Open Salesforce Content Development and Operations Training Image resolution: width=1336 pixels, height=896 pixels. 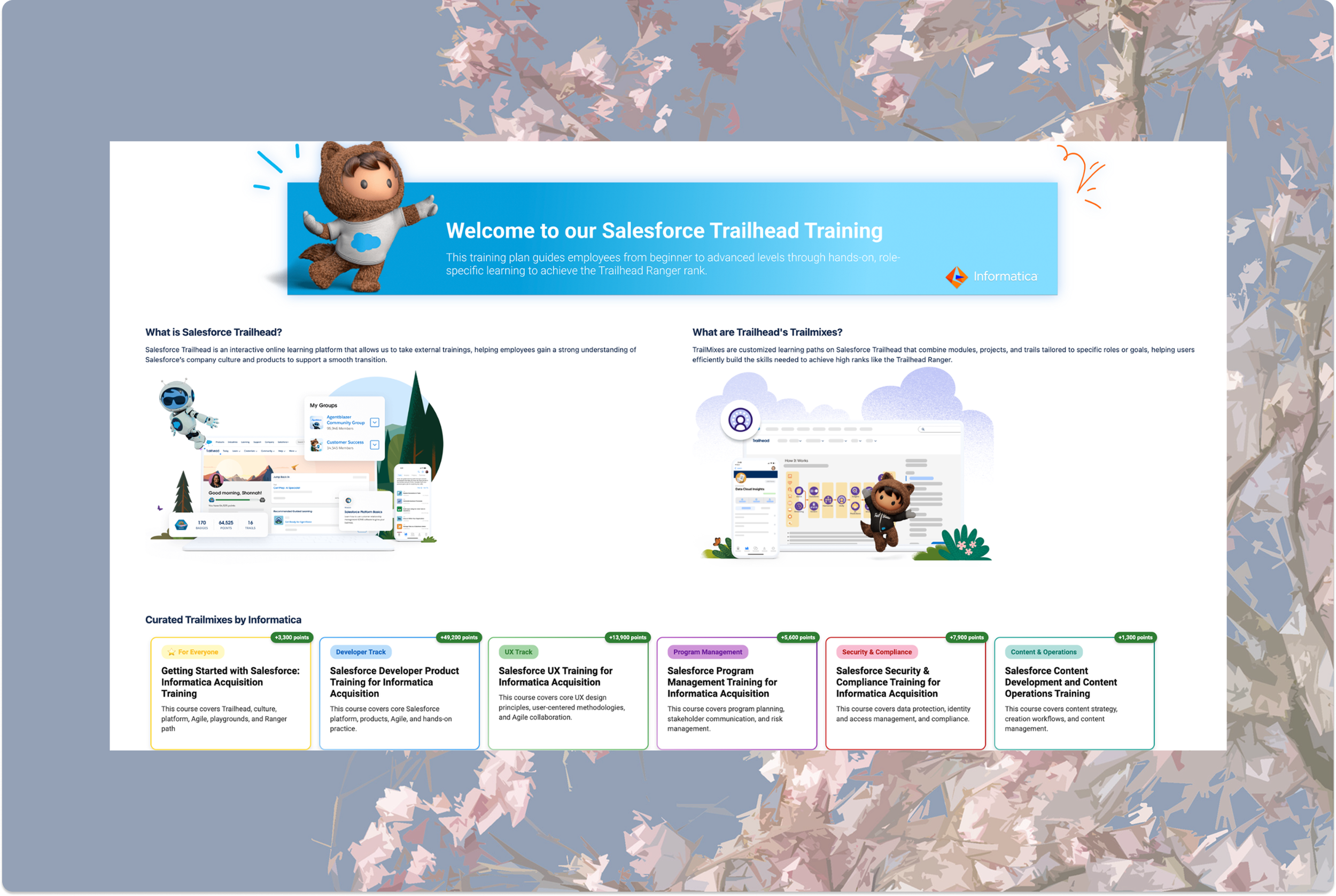point(1074,693)
